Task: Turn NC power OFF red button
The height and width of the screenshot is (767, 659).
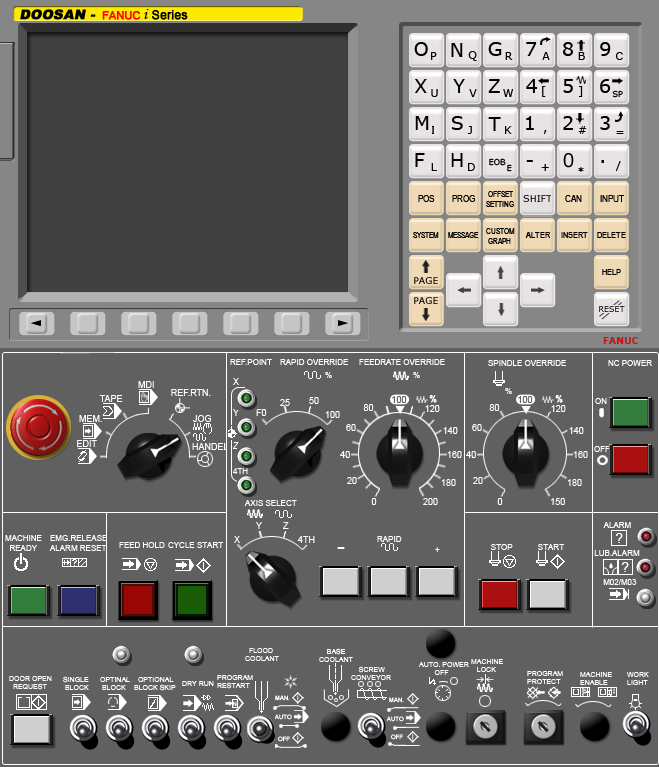Action: click(630, 459)
